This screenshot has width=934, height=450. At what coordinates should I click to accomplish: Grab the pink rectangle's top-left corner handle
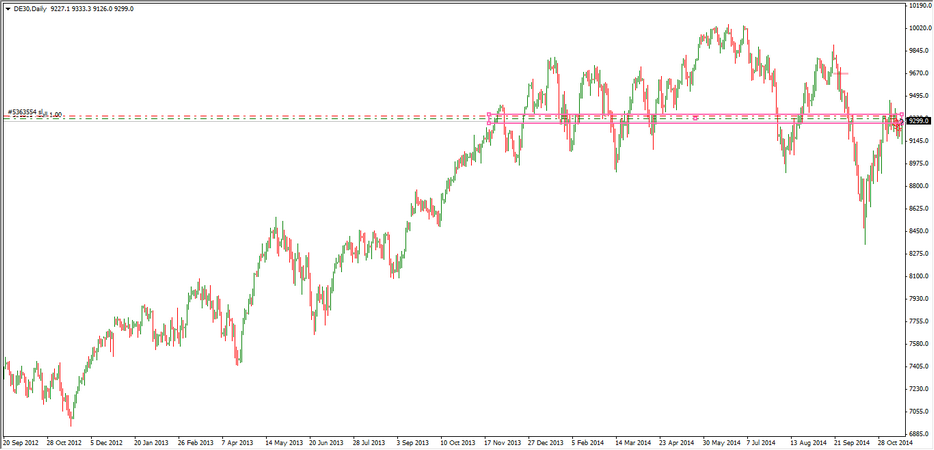click(x=488, y=113)
